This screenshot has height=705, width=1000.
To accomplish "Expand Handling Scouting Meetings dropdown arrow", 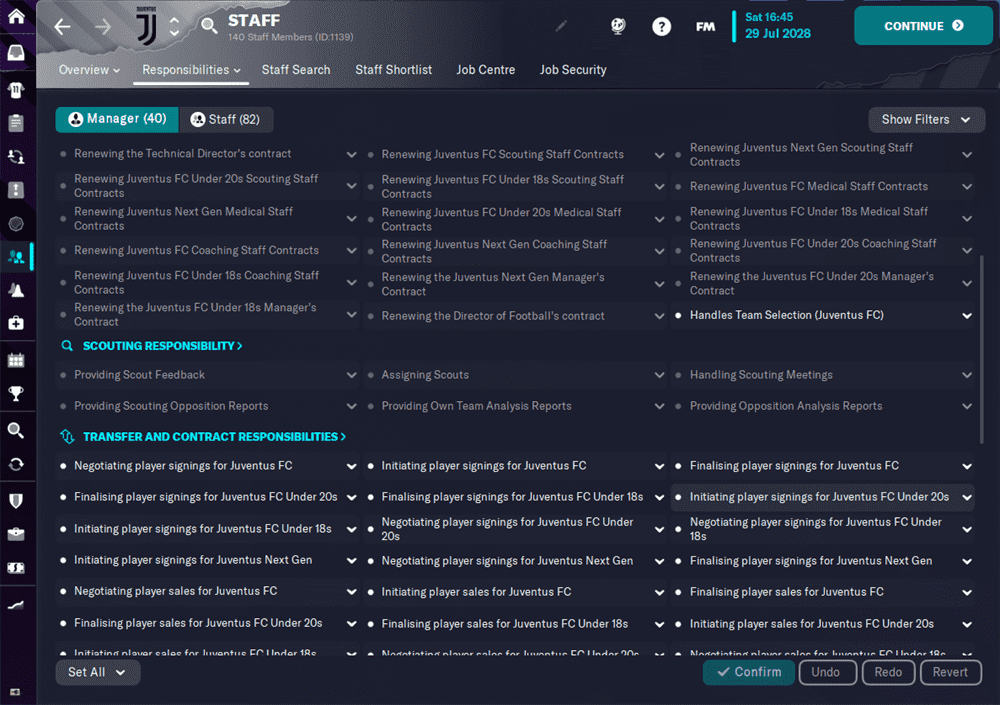I will click(x=966, y=375).
